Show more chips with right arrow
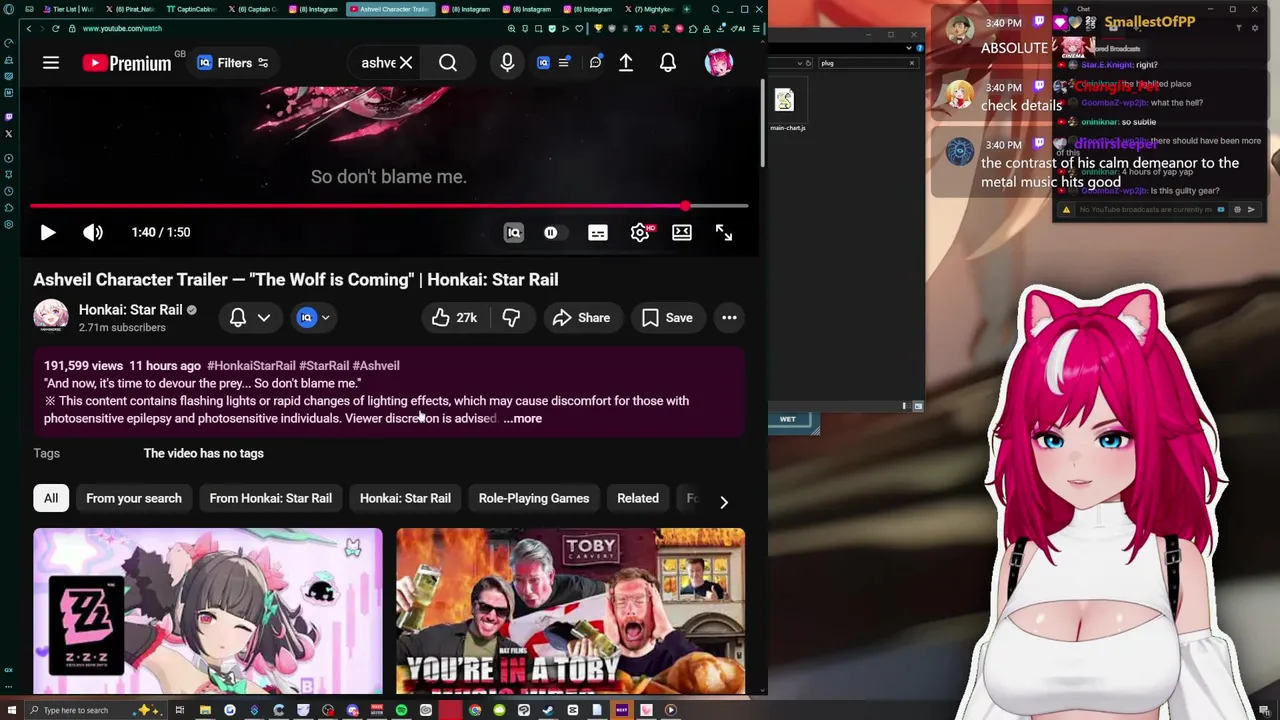This screenshot has height=720, width=1280. 724,501
